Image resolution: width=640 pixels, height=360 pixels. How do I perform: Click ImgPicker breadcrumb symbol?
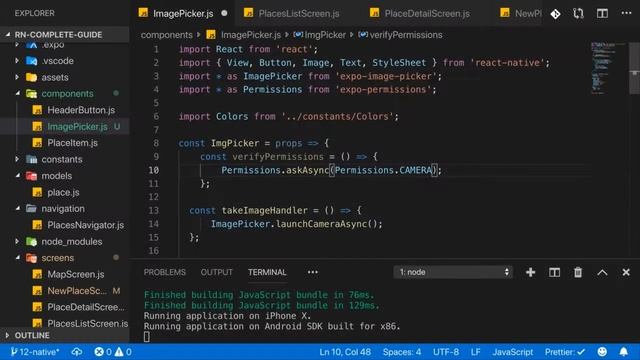(x=325, y=35)
